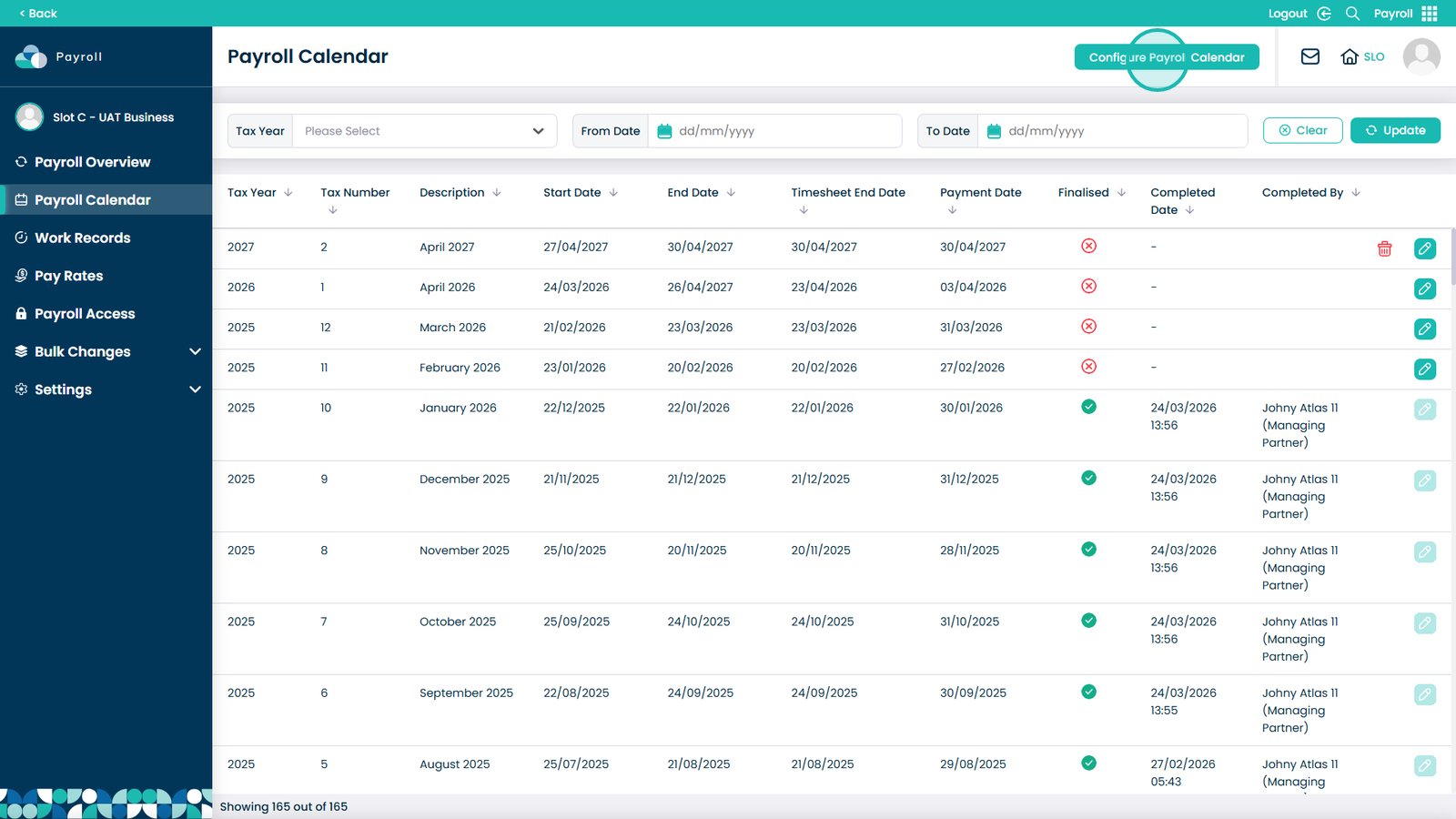Click edit icon for November 2025 row
Screen dimensions: 1456x819
tap(1425, 551)
